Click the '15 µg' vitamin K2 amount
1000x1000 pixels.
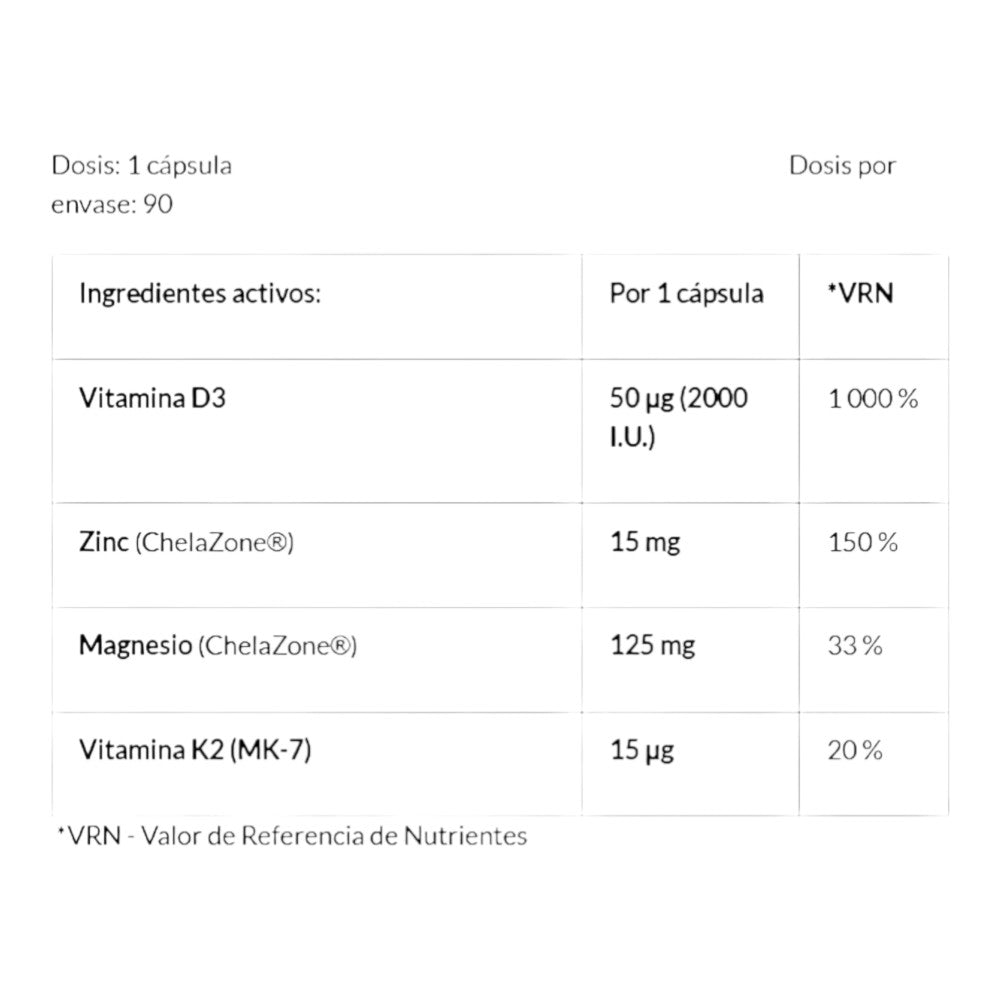[642, 749]
